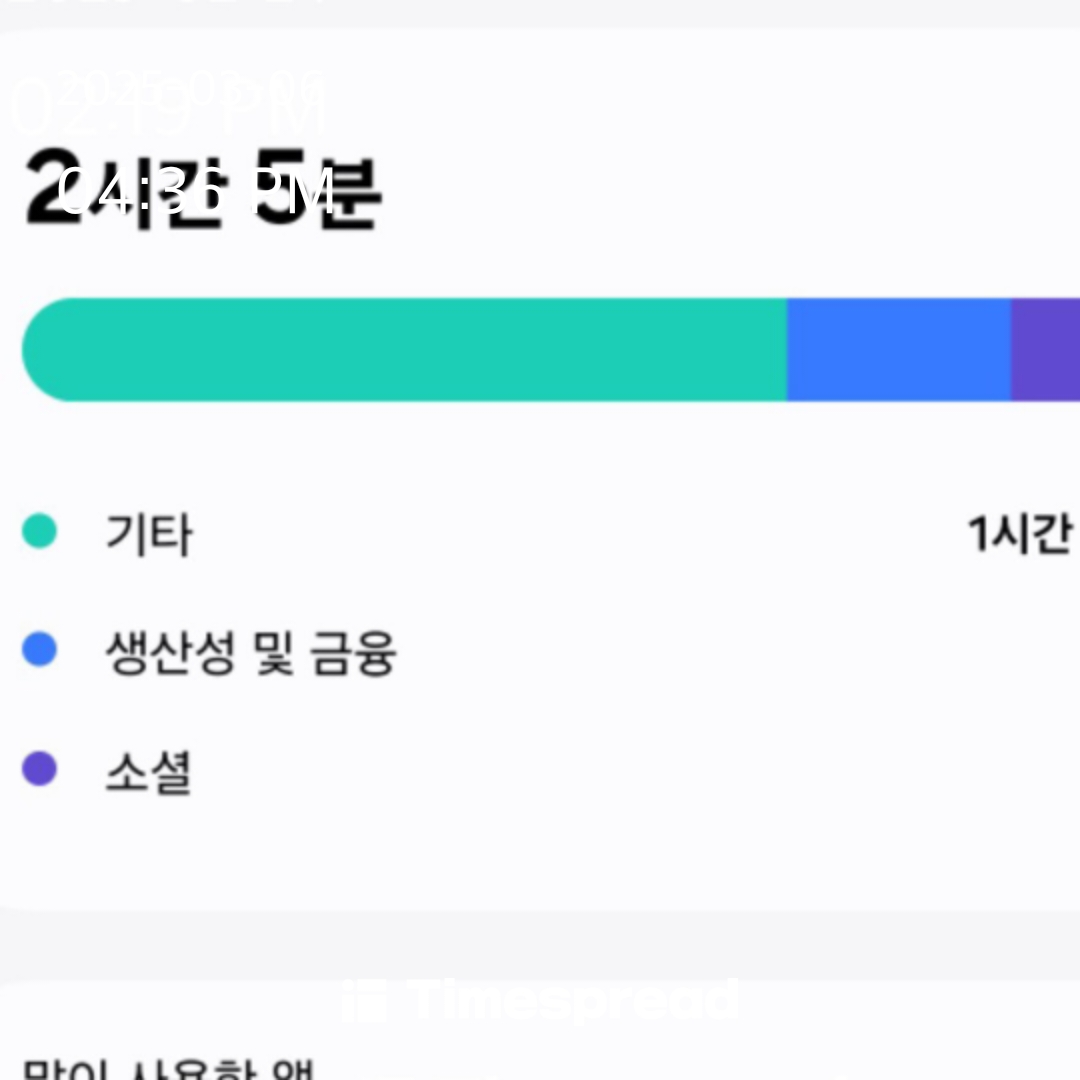Click the digit 2 in total hours

click(x=52, y=190)
